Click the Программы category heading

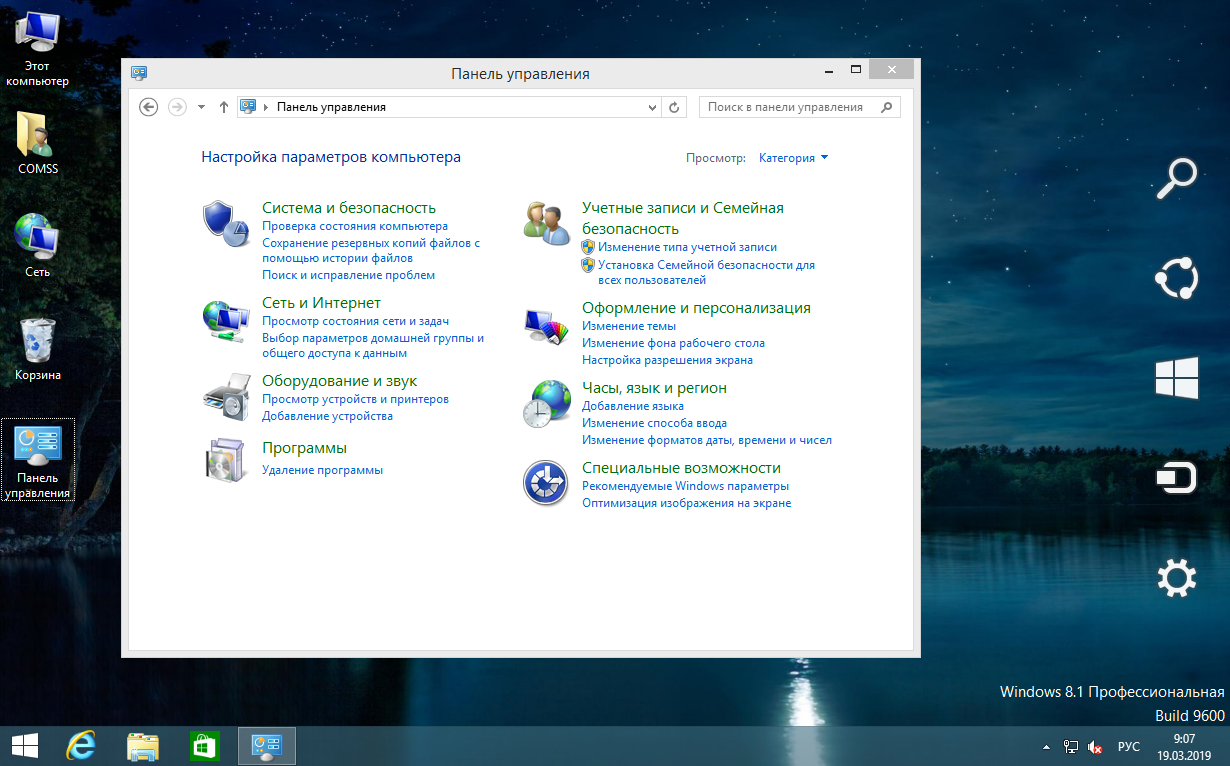click(304, 448)
